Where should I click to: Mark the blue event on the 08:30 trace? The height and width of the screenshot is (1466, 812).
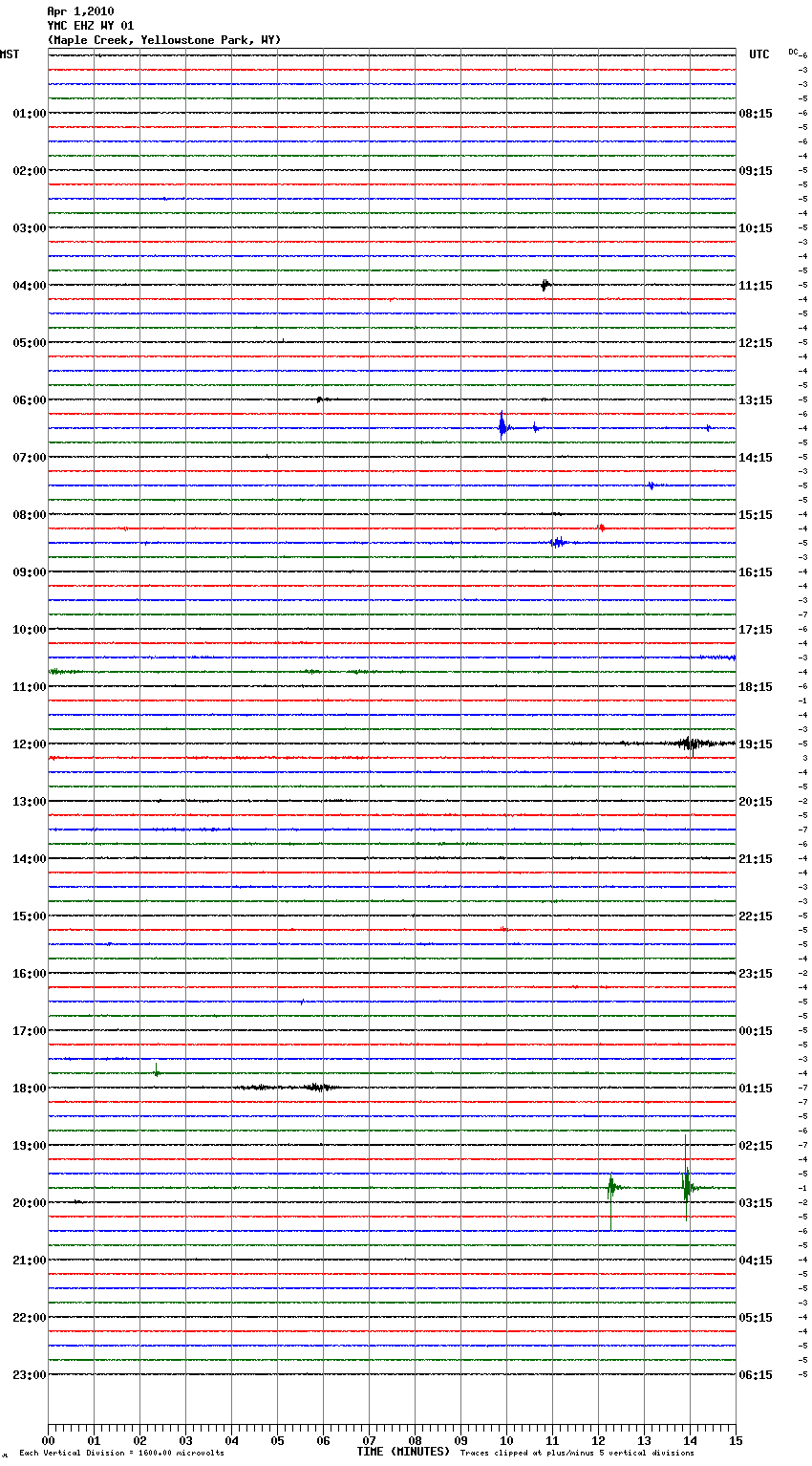click(x=559, y=542)
